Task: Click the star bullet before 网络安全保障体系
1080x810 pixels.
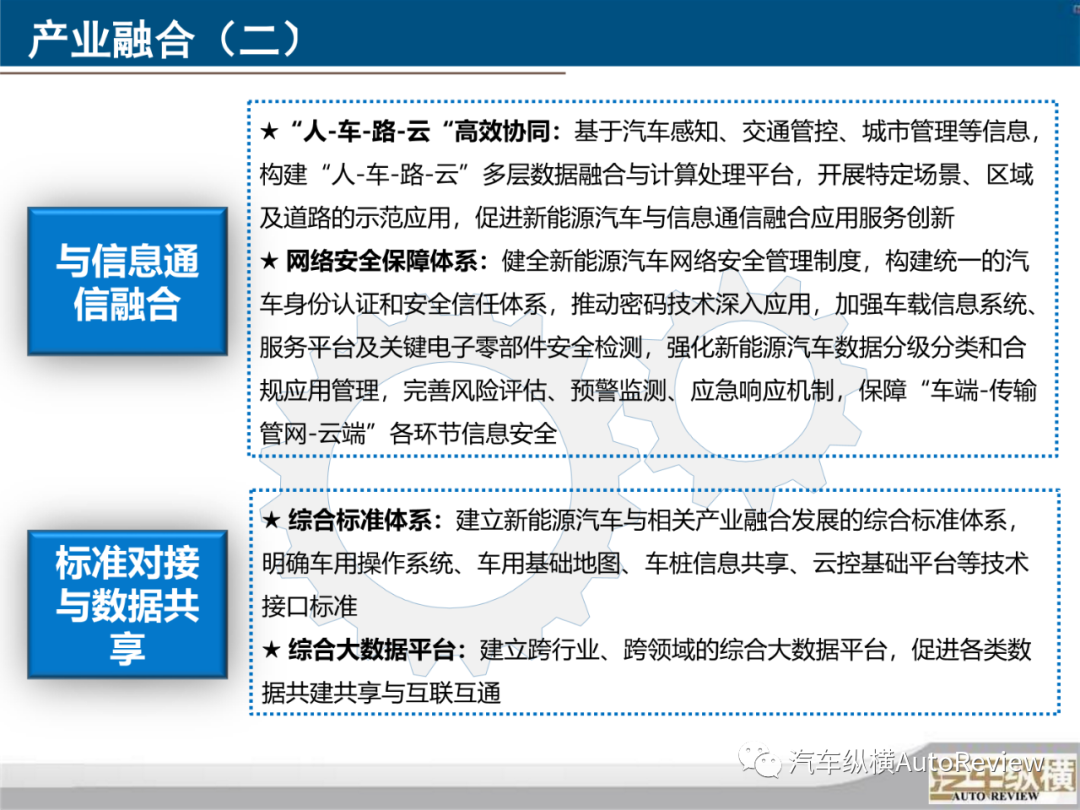Action: pos(269,261)
